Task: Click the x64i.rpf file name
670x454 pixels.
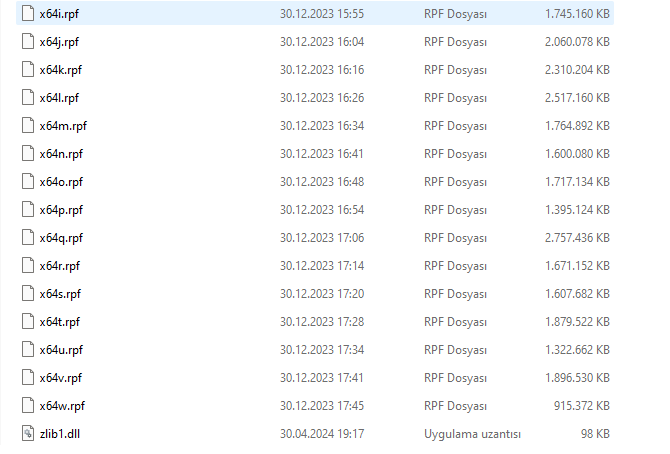Action: [x=59, y=14]
